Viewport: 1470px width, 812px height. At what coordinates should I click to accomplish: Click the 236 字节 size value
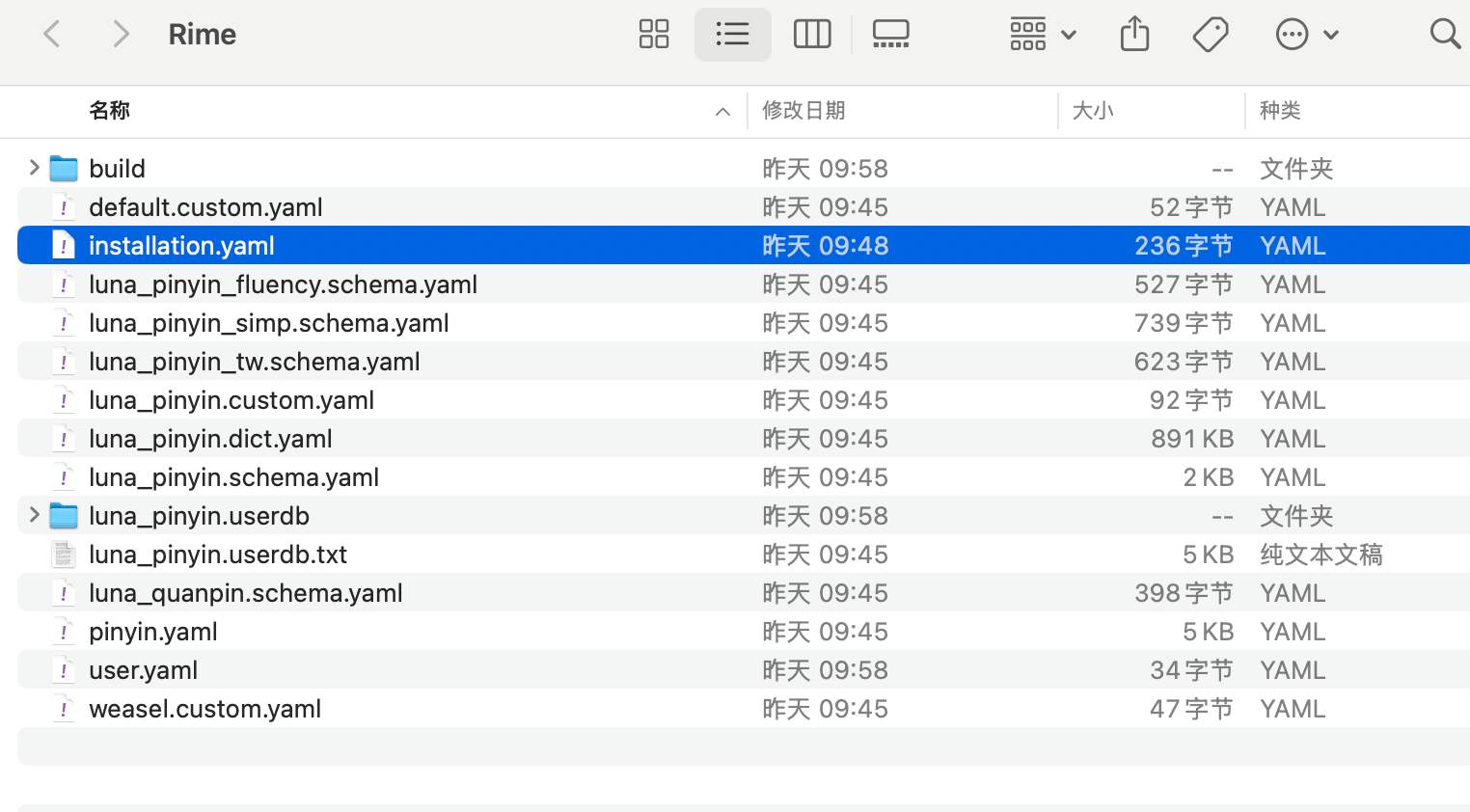point(1184,246)
